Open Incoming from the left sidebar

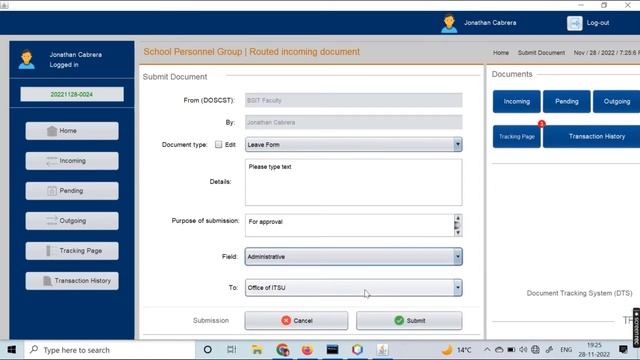(72, 161)
